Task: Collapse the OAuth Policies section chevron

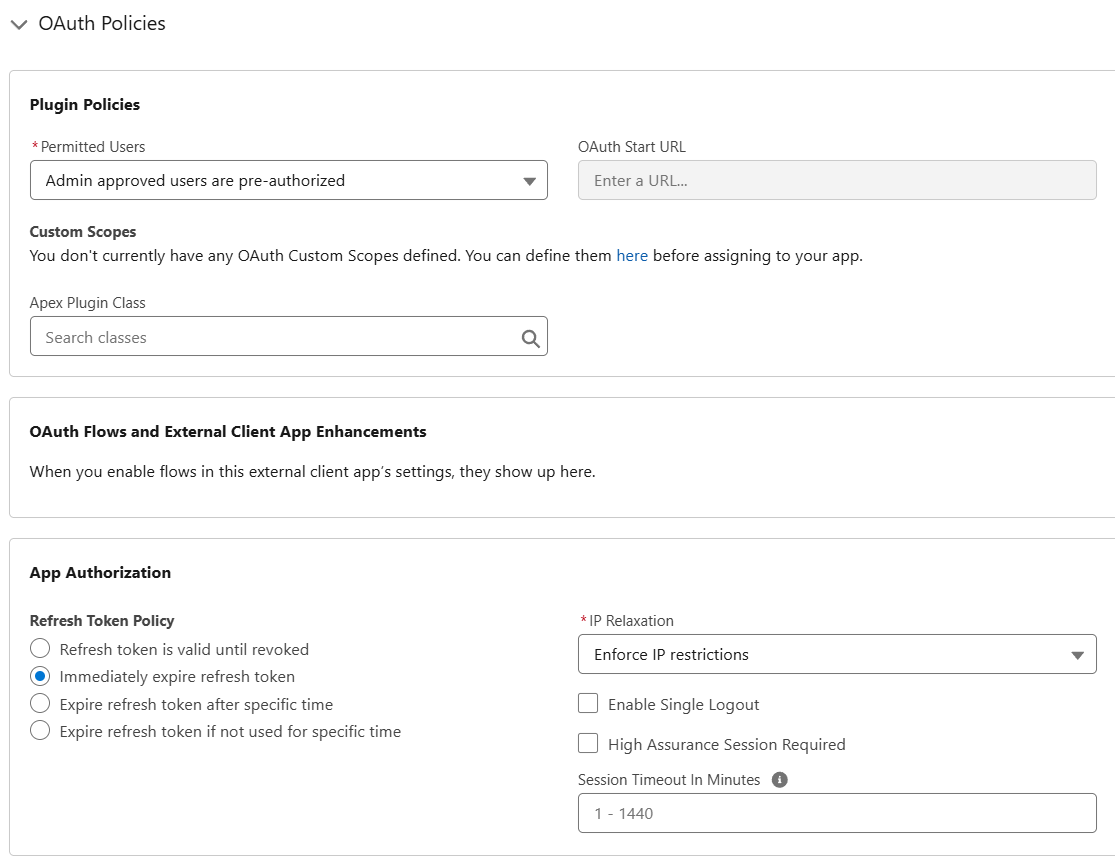Action: (18, 23)
